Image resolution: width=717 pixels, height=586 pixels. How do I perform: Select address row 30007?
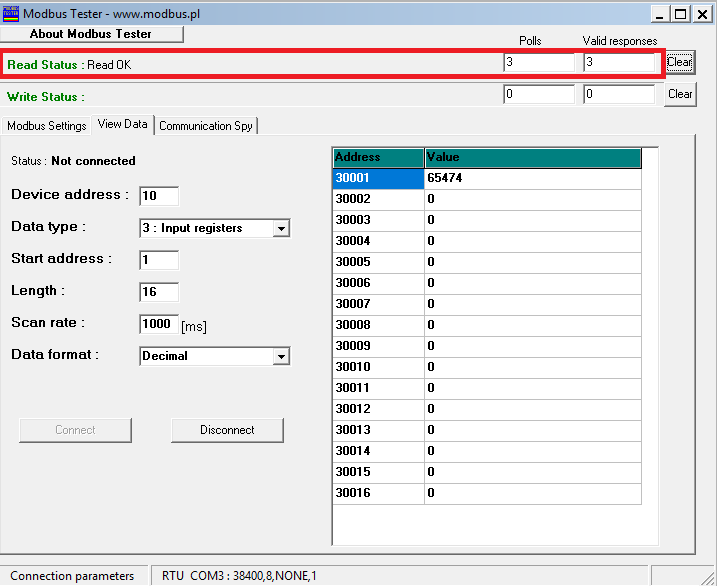[x=379, y=304]
